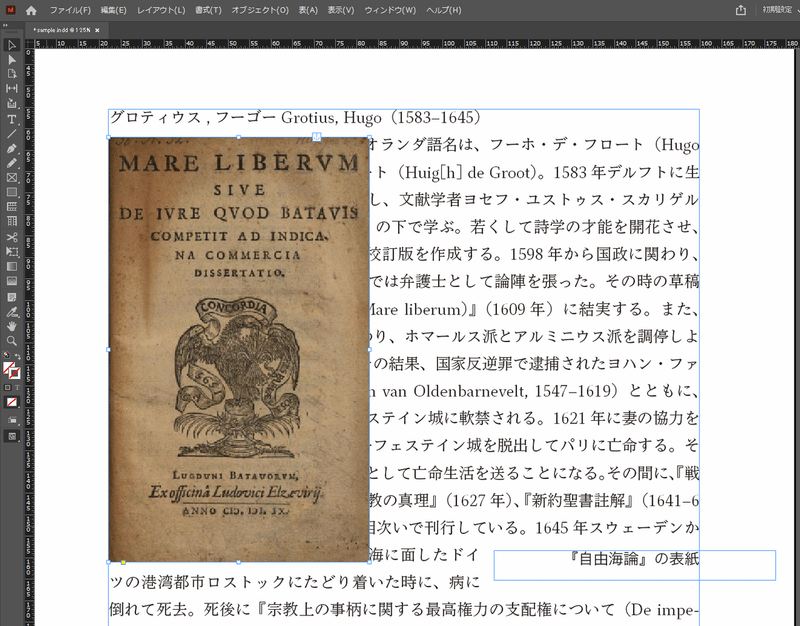Image resolution: width=800 pixels, height=626 pixels.
Task: Click the vertical ruler at left
Action: 29,337
